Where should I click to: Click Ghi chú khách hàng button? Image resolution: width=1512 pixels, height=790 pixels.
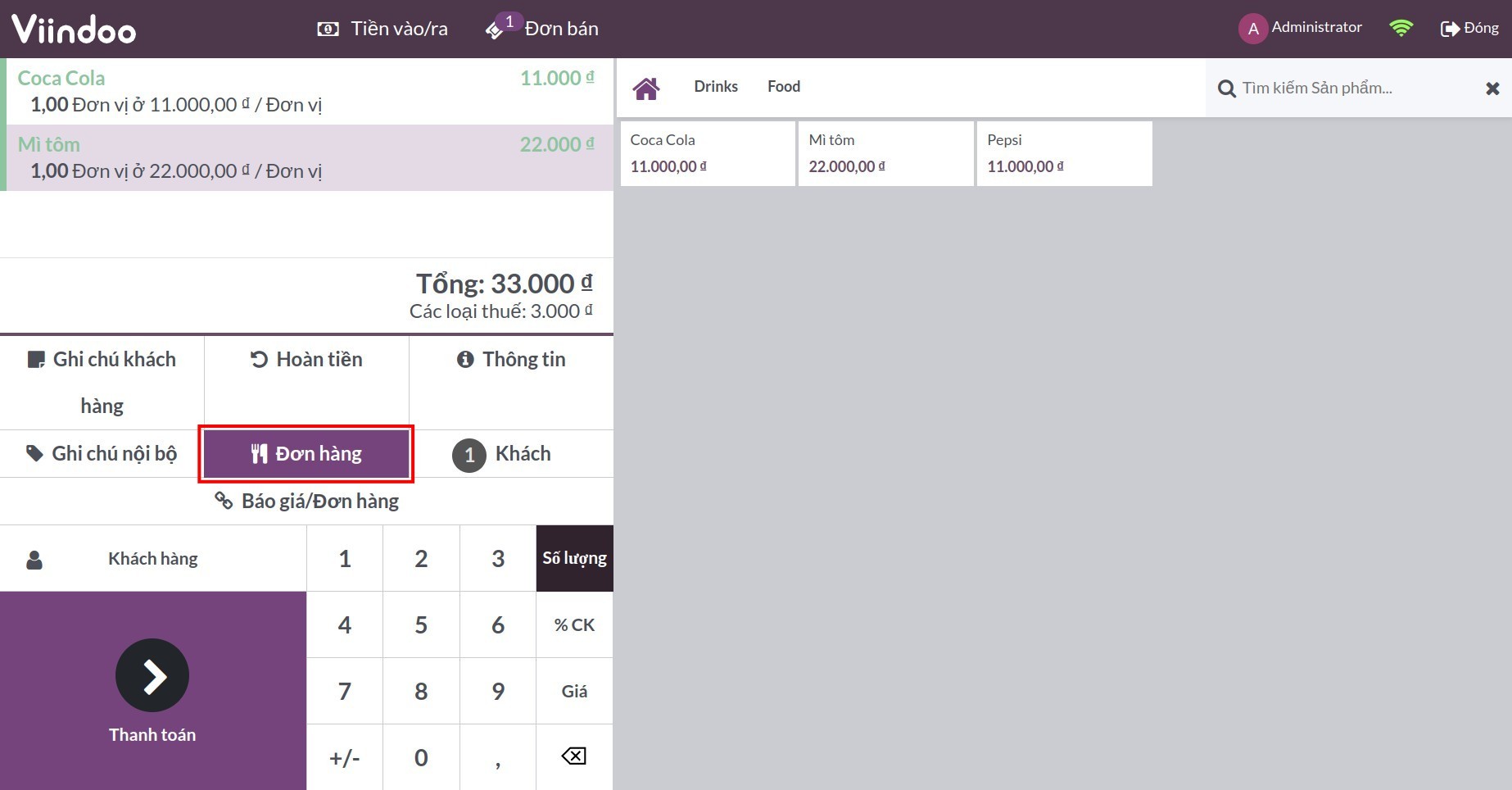click(102, 383)
